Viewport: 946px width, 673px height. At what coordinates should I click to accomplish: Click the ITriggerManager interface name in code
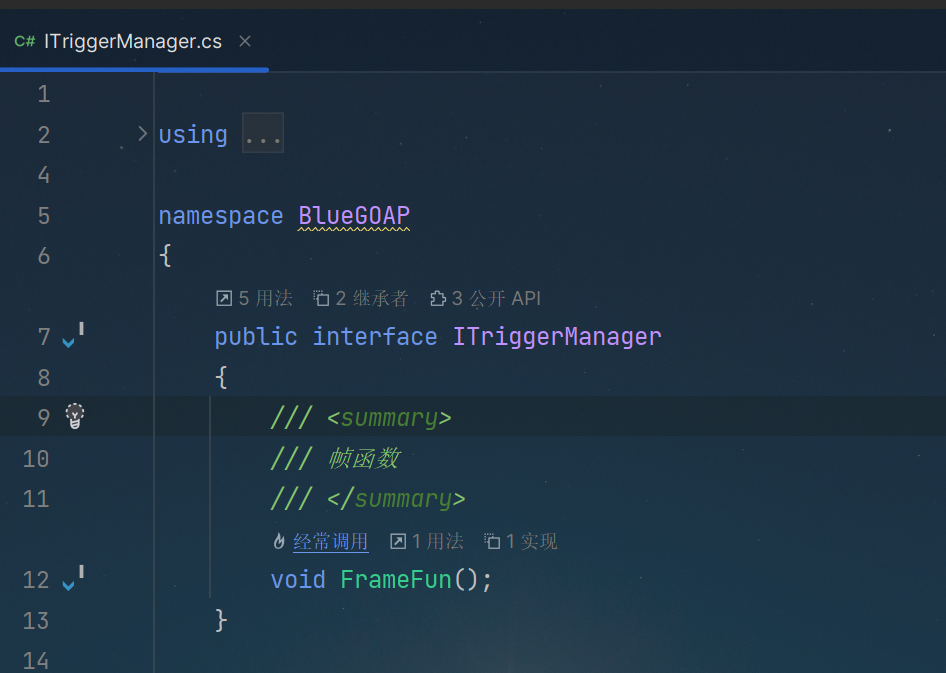pos(557,336)
